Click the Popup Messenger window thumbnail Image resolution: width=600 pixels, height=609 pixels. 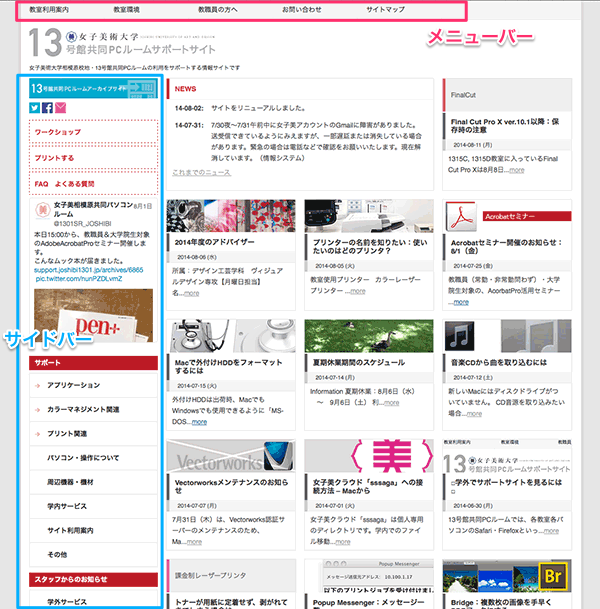(369, 576)
